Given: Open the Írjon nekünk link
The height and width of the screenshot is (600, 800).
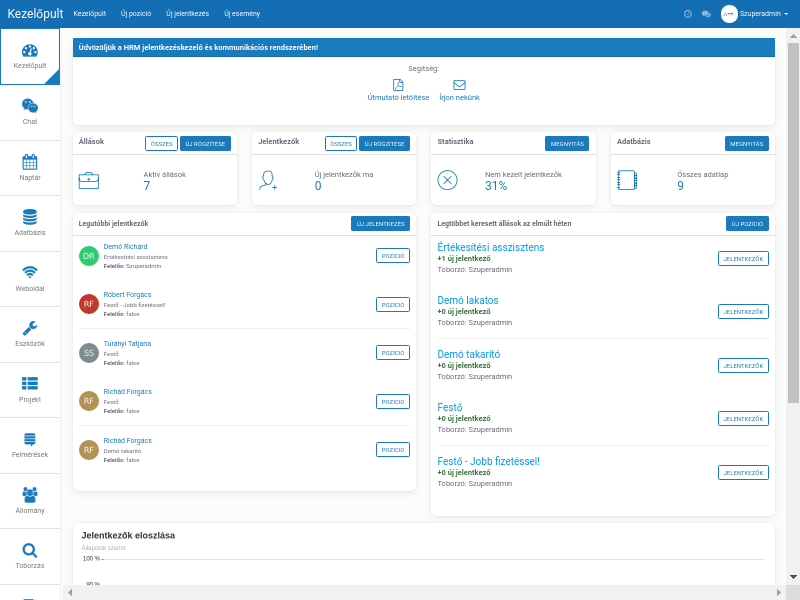Looking at the screenshot, I should (x=460, y=97).
